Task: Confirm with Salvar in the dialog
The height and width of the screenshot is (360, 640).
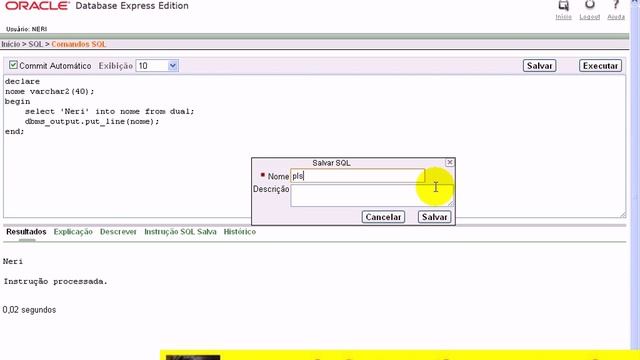Action: pyautogui.click(x=434, y=217)
